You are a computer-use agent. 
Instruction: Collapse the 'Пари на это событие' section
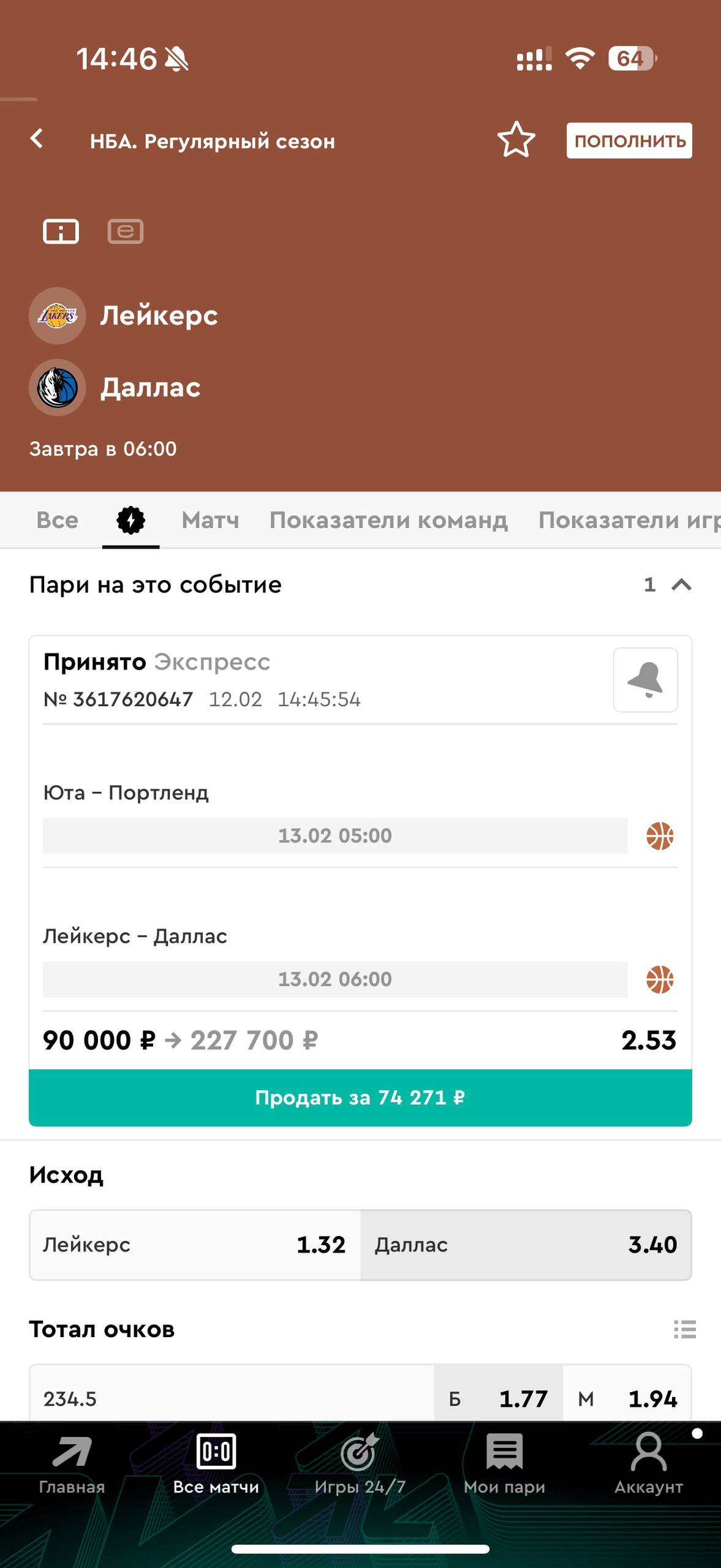click(681, 585)
